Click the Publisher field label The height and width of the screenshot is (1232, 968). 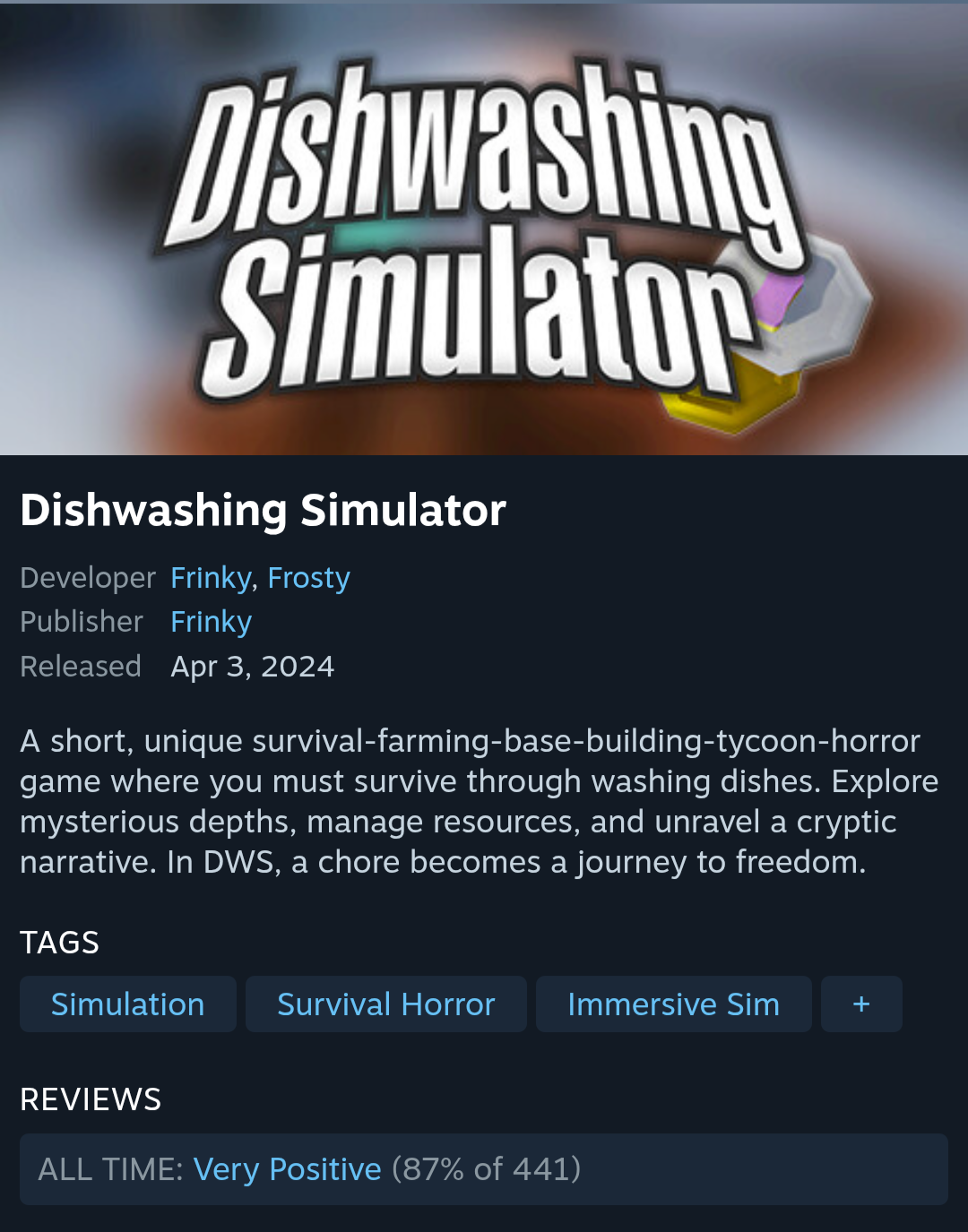point(82,622)
